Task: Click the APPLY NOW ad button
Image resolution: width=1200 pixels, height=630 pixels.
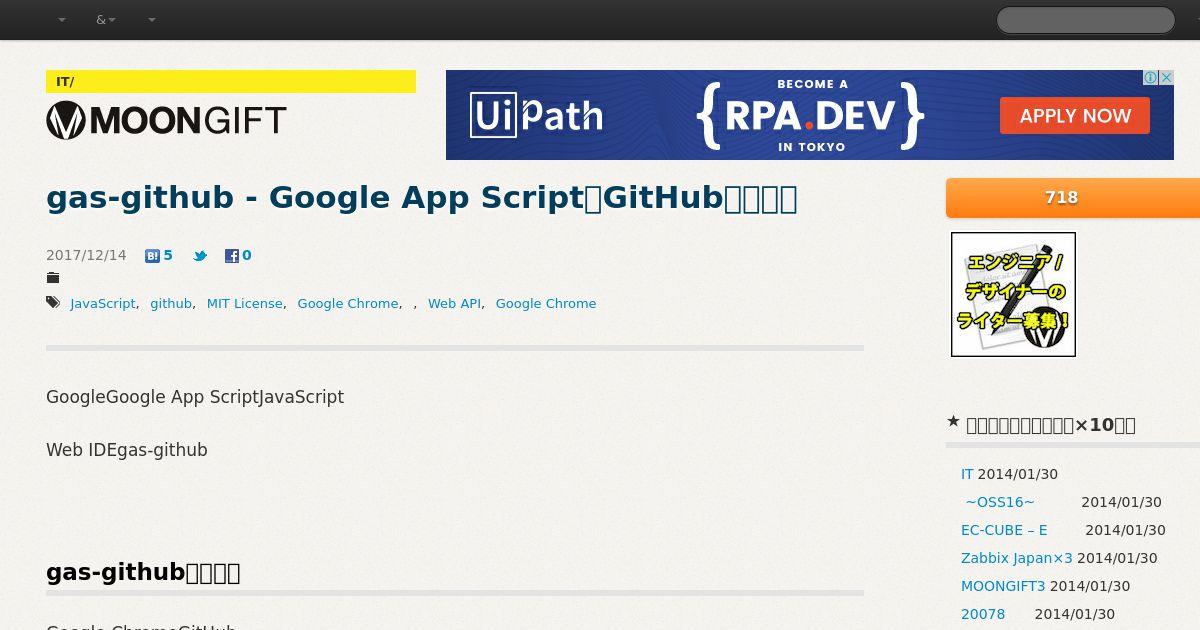Action: pyautogui.click(x=1075, y=116)
